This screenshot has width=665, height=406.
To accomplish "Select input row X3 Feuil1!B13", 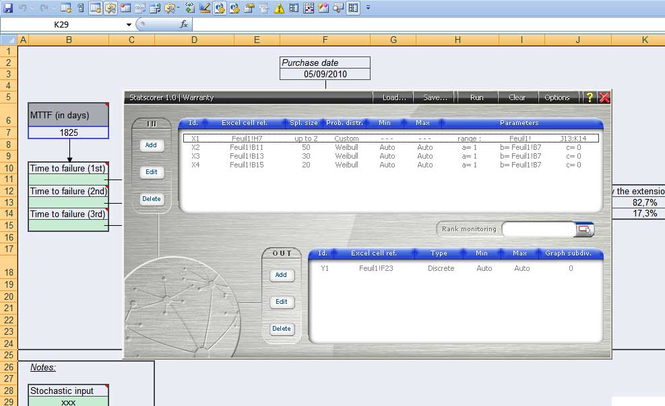I will 391,156.
